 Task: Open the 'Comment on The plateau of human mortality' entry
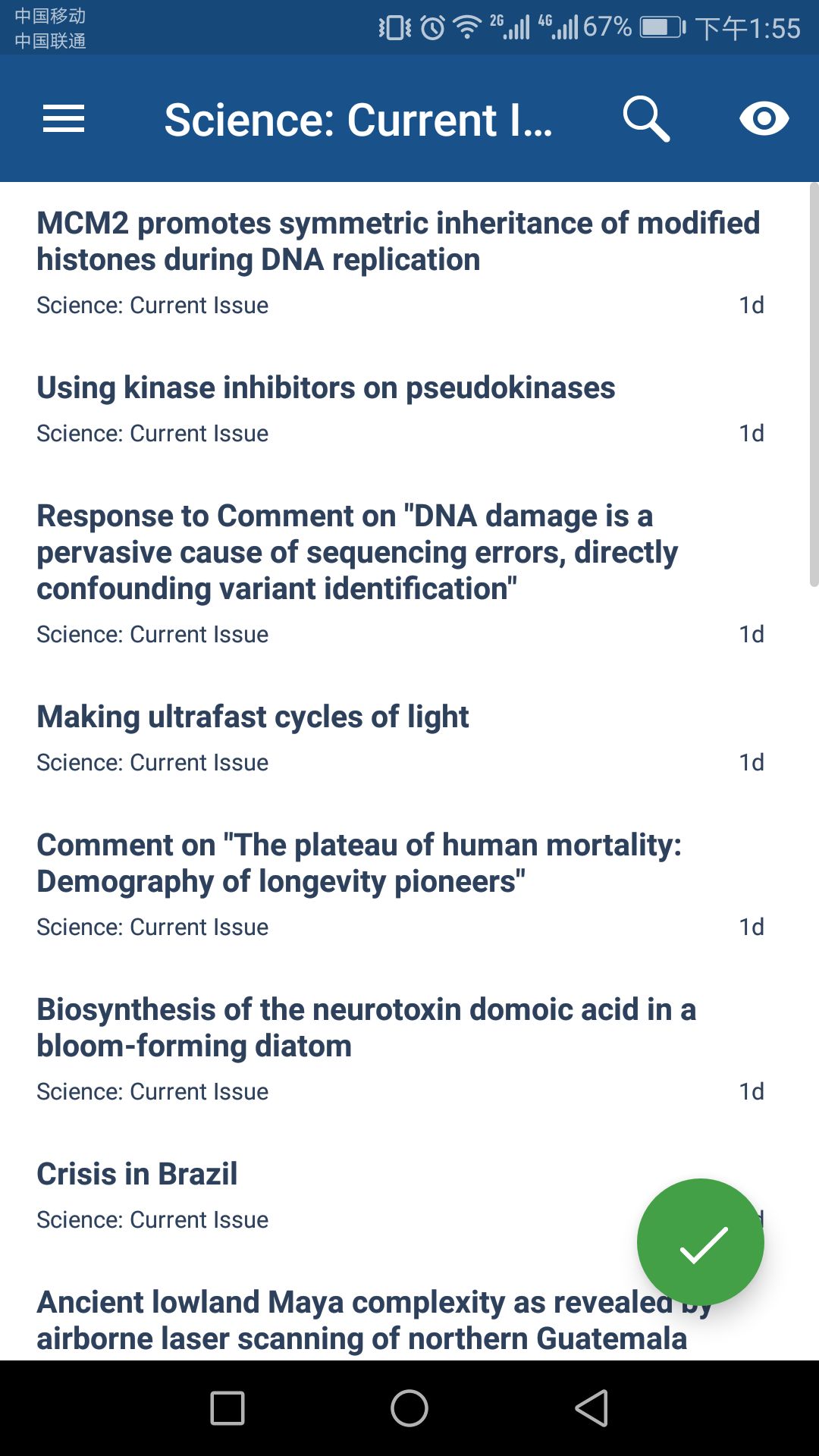coord(359,863)
